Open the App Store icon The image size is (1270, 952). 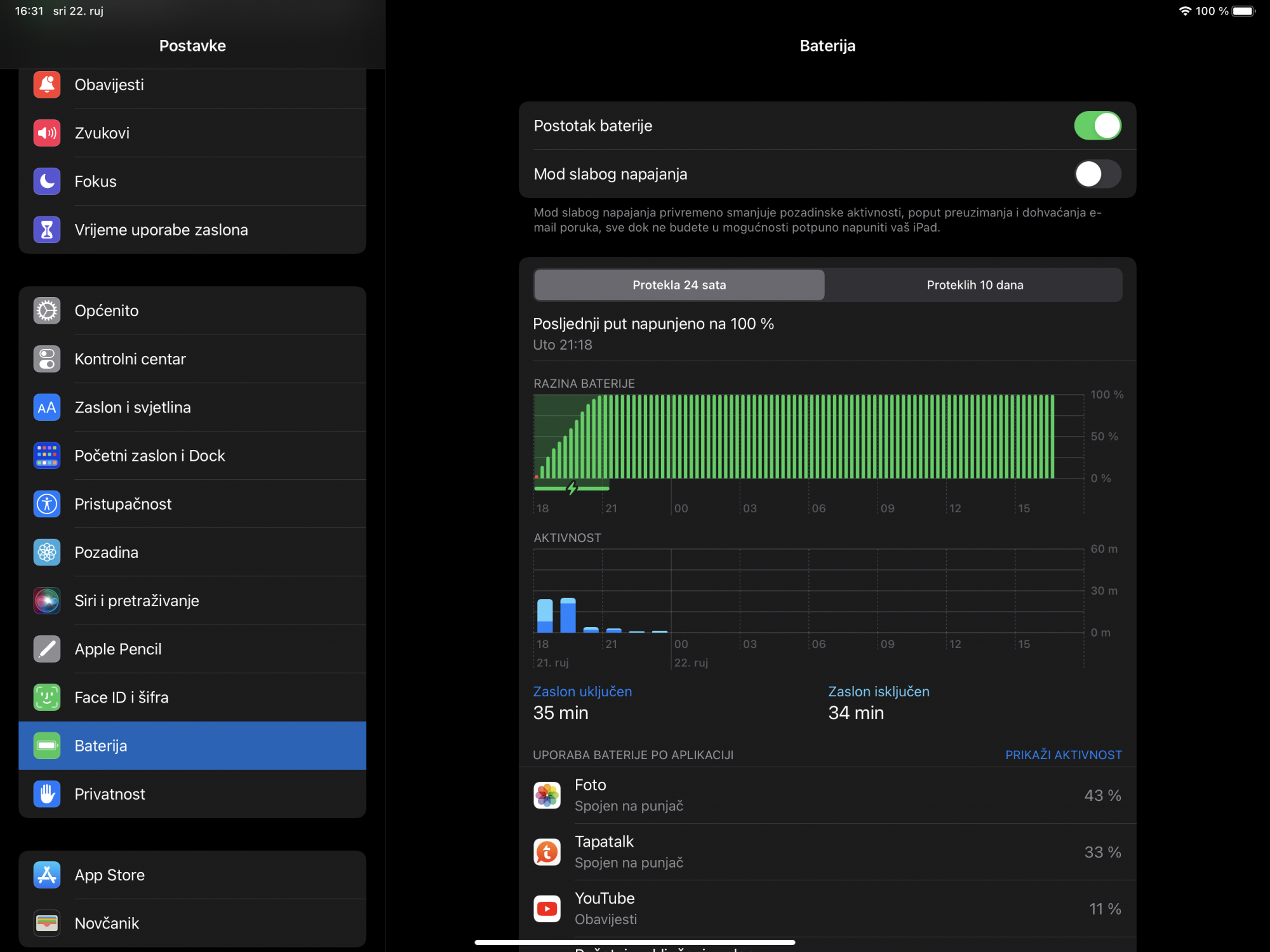click(47, 875)
